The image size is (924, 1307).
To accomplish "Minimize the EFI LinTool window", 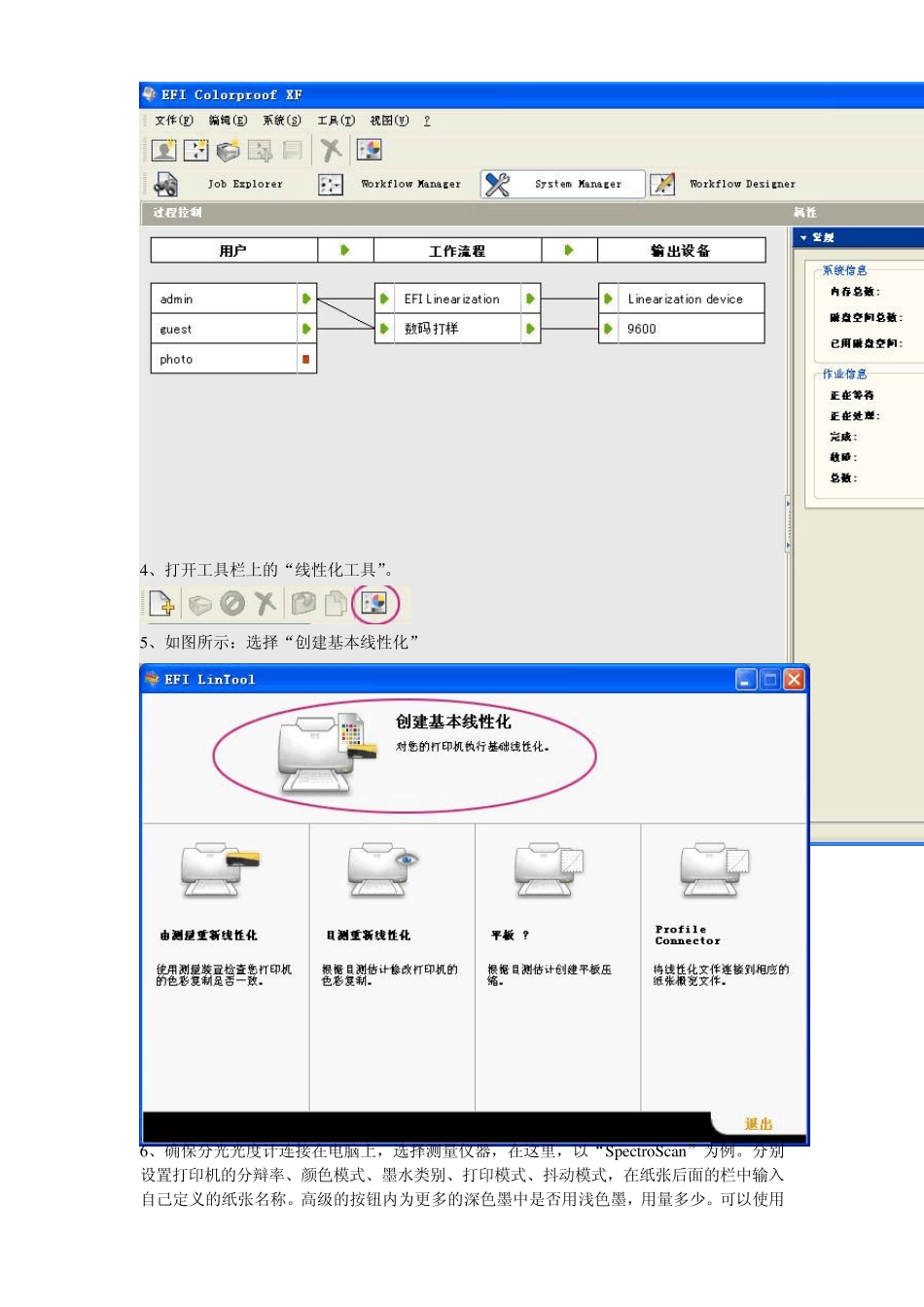I will (x=746, y=680).
